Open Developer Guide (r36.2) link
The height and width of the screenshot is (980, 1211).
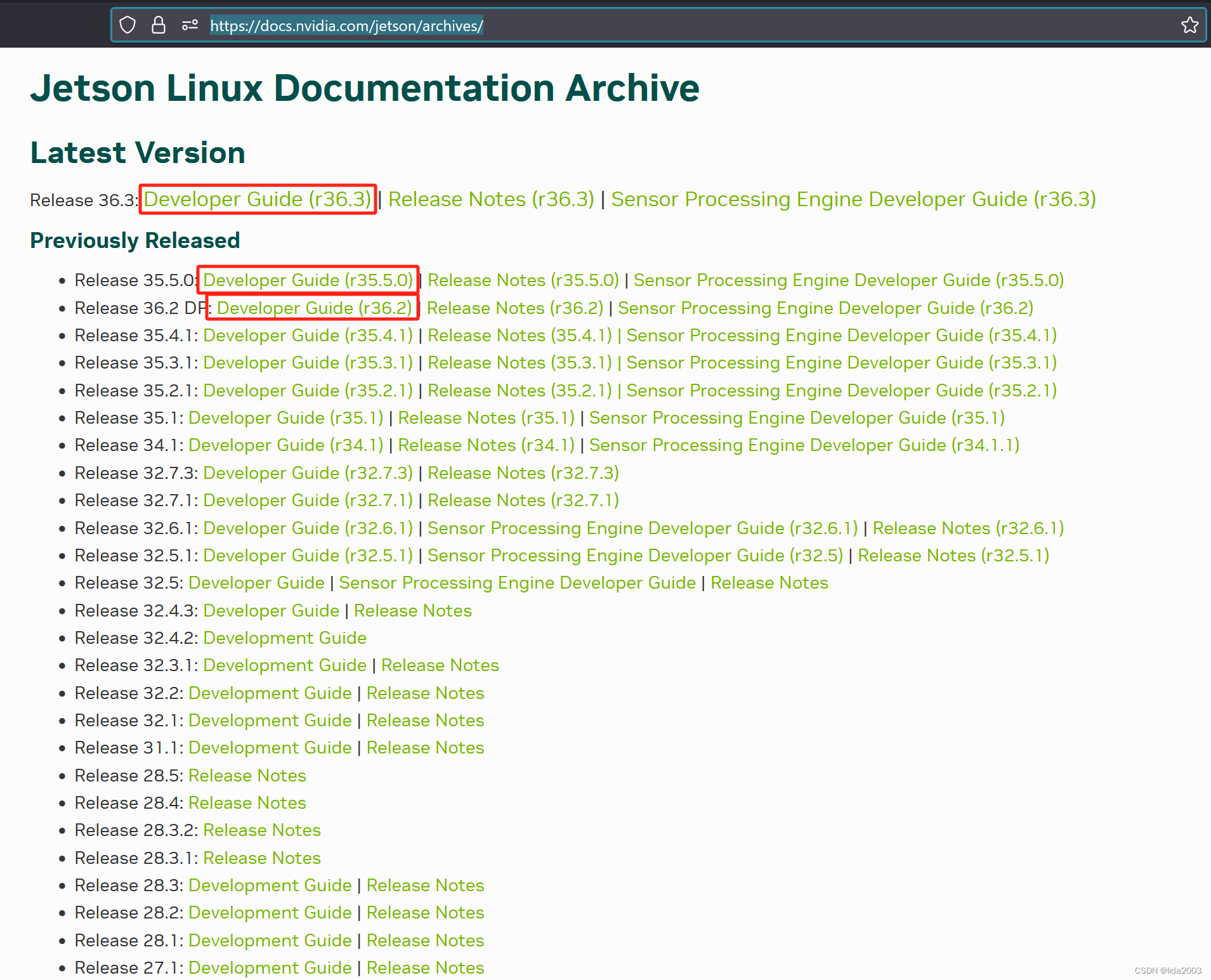pos(314,308)
